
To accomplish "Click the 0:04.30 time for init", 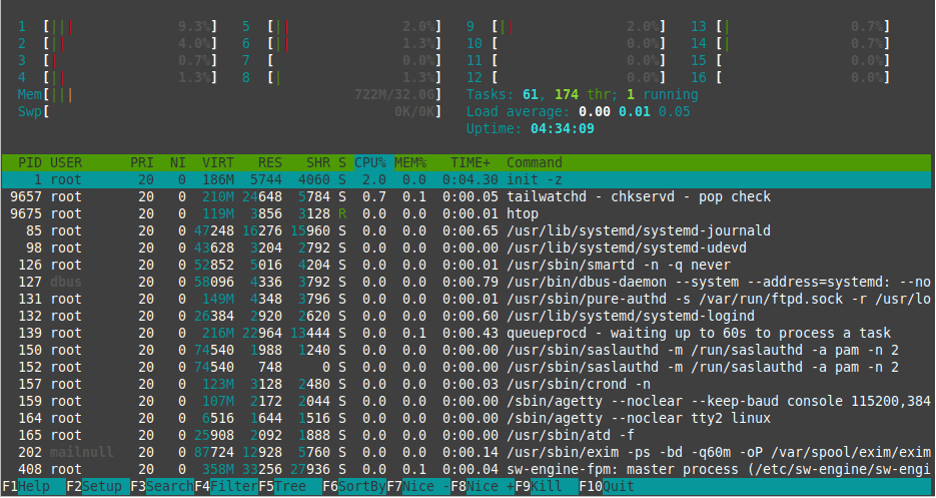I will coord(470,180).
